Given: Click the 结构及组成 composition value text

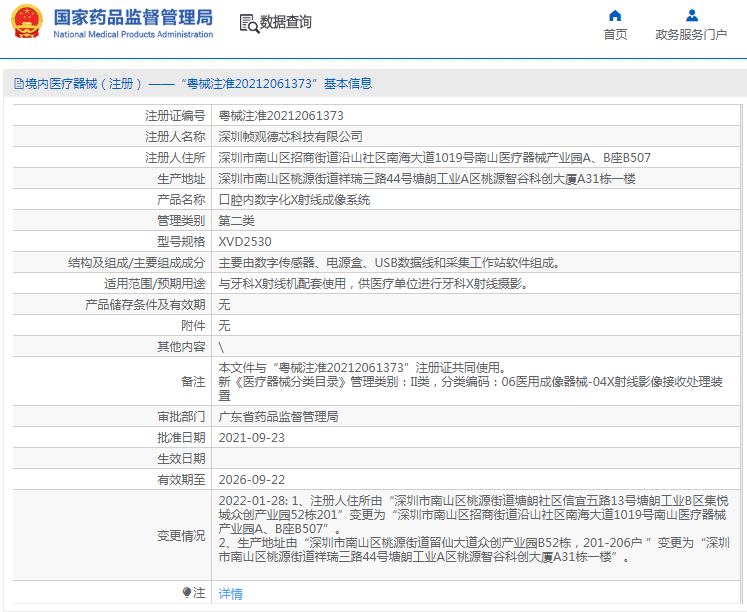Looking at the screenshot, I should coord(390,262).
